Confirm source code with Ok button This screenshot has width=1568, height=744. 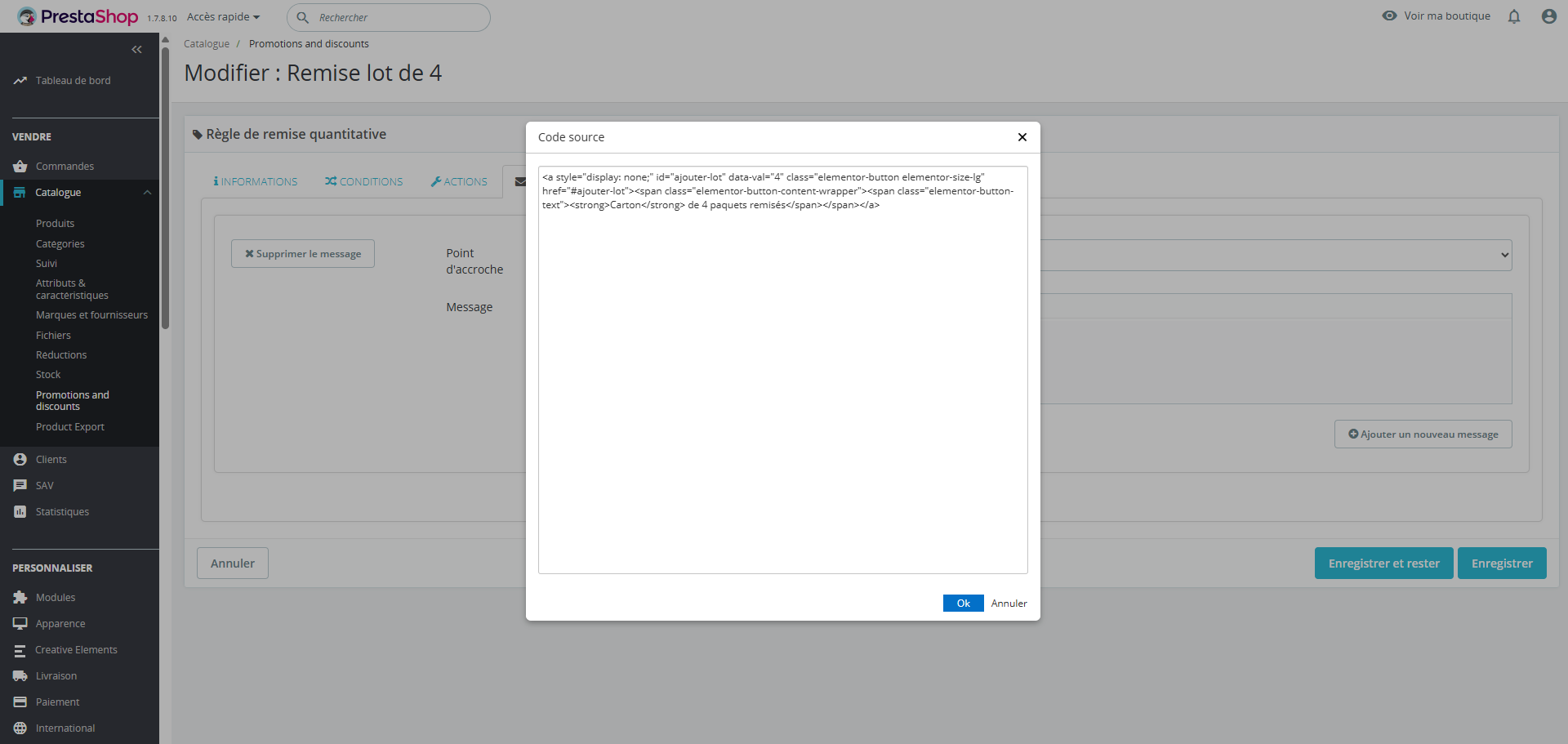coord(963,604)
